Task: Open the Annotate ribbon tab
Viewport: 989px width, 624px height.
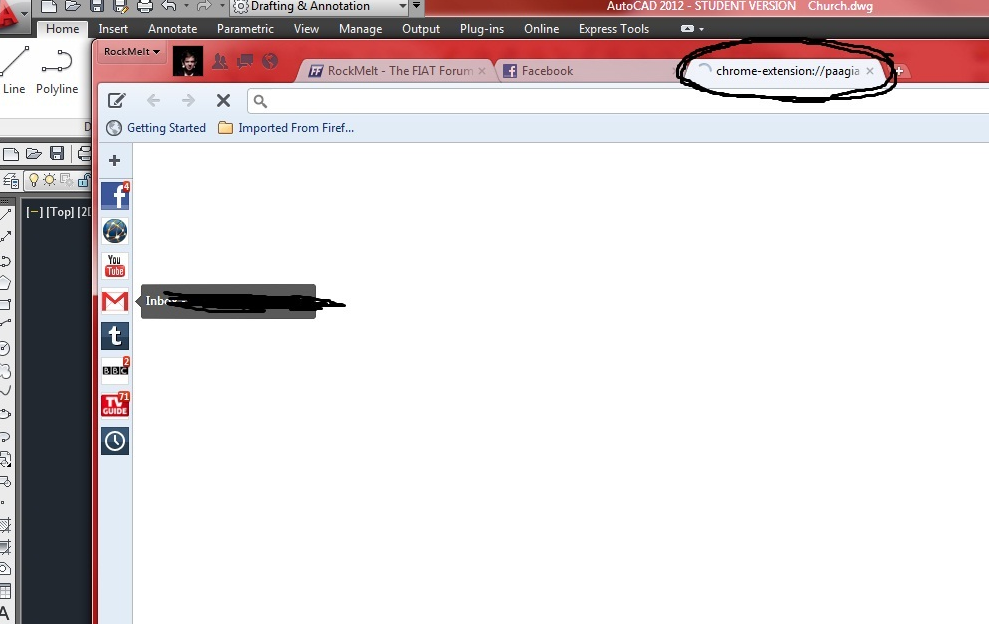Action: 172,29
